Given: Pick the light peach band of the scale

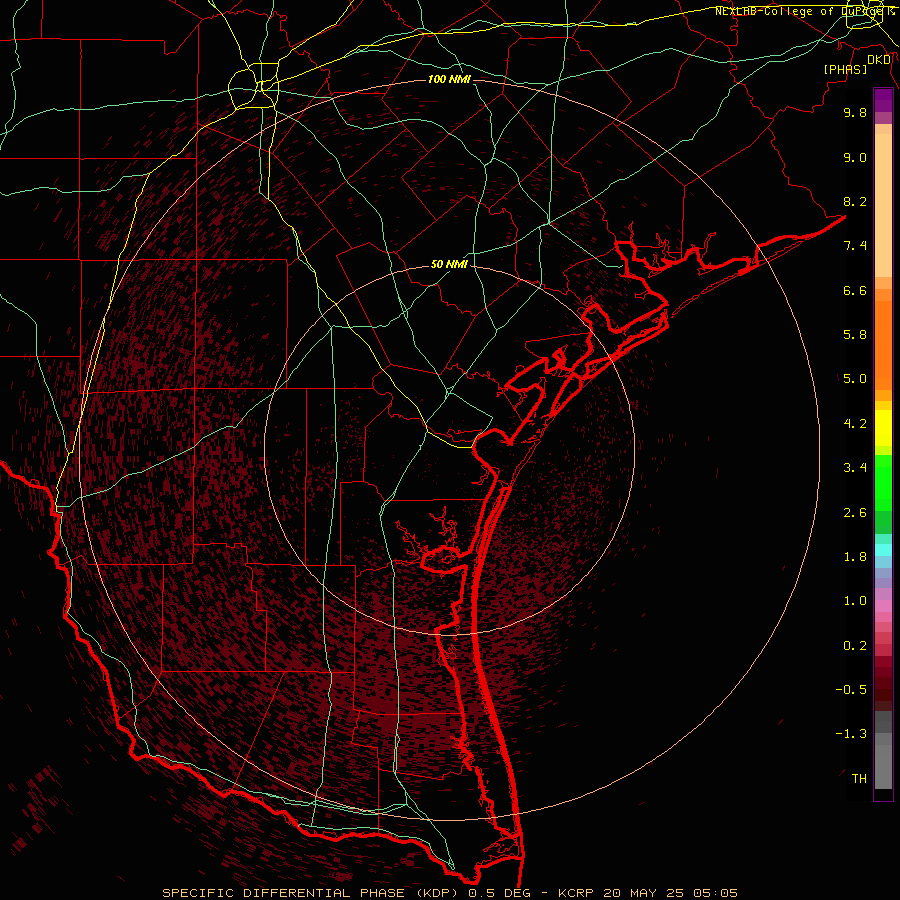Looking at the screenshot, I should point(883,205).
